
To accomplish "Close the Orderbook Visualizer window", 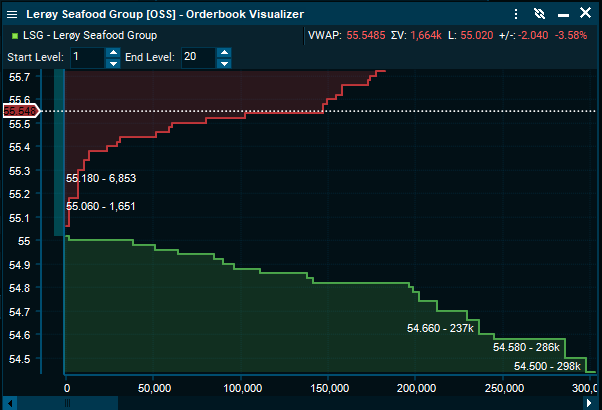I will 585,14.
